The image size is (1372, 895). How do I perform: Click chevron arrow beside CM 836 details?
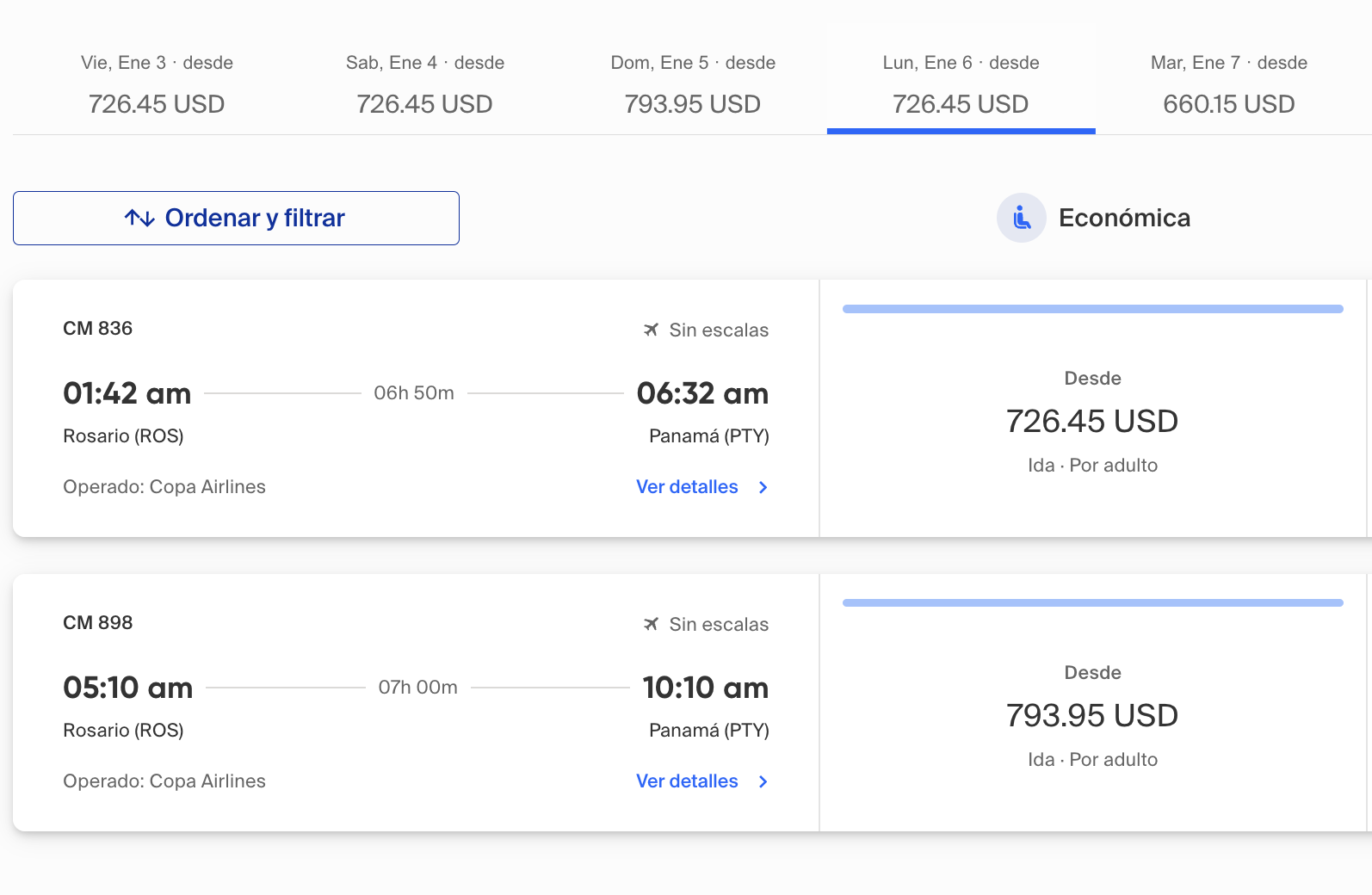[x=763, y=487]
